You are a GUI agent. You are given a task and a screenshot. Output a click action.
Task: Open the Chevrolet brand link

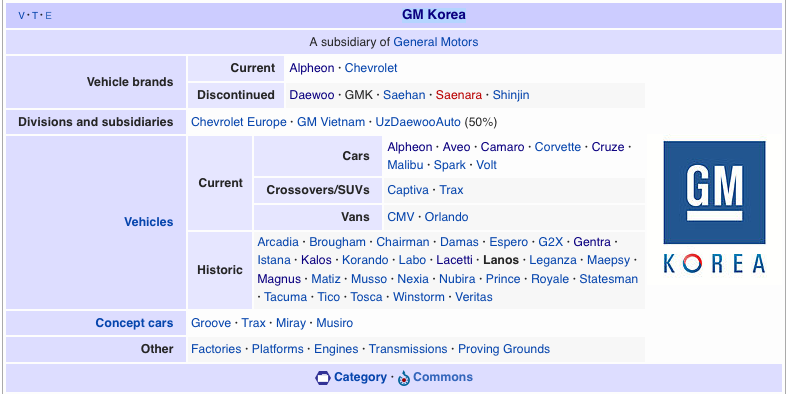pyautogui.click(x=371, y=68)
